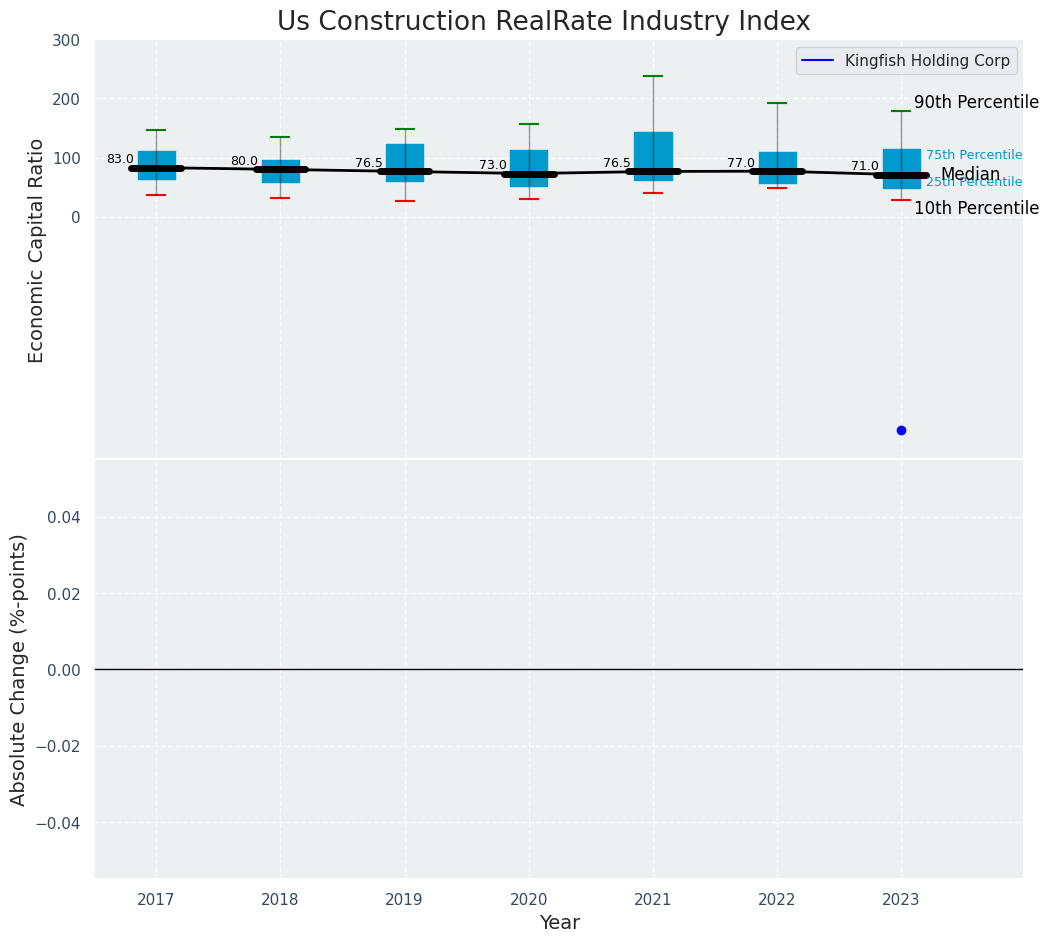
Task: Click the blue line sample in the legend
Action: point(819,61)
